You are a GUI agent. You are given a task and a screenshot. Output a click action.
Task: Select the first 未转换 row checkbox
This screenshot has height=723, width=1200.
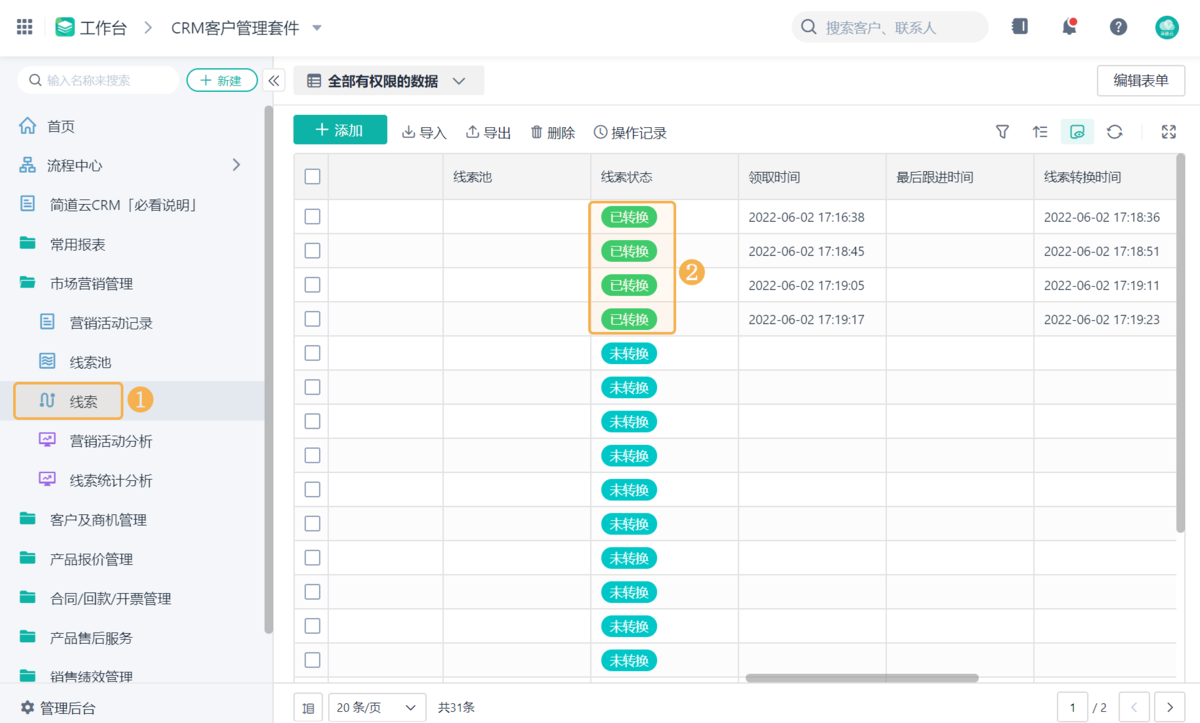(x=312, y=353)
